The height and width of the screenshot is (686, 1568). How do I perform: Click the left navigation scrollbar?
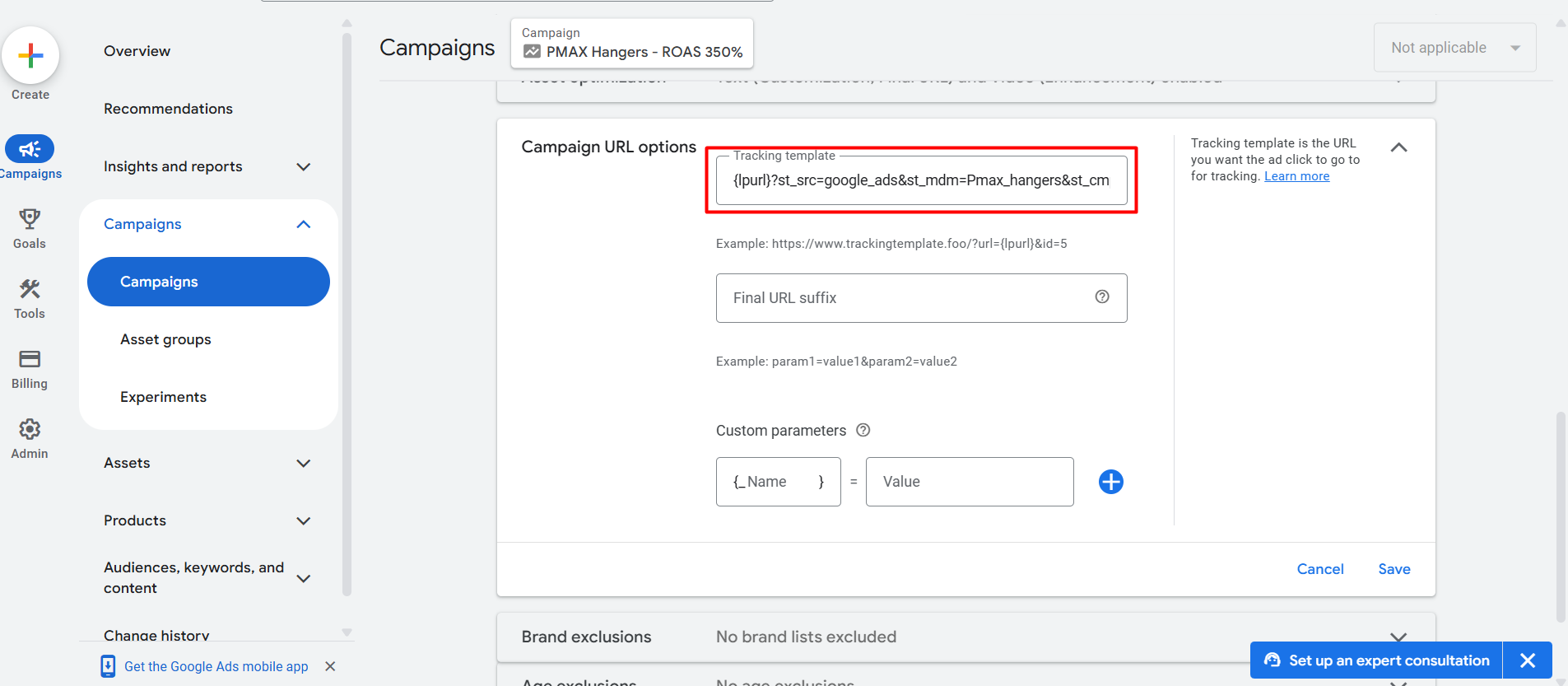tap(347, 313)
